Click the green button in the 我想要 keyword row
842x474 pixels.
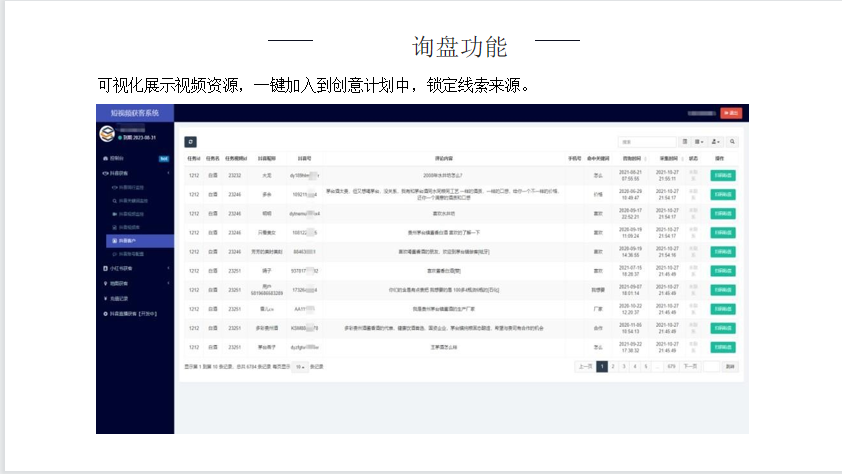pos(723,290)
